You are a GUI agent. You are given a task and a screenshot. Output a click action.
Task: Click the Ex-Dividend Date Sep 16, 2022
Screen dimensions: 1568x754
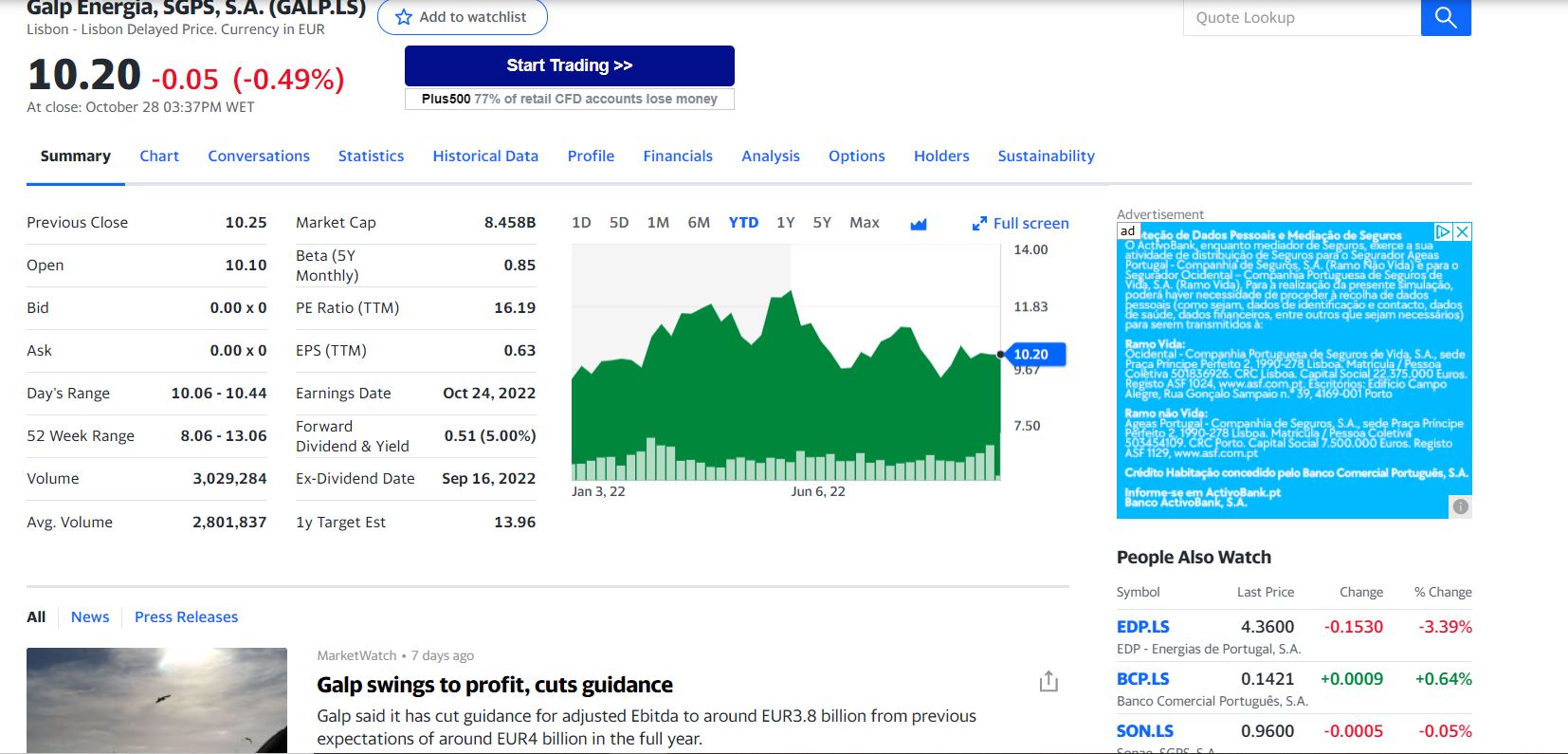point(489,479)
